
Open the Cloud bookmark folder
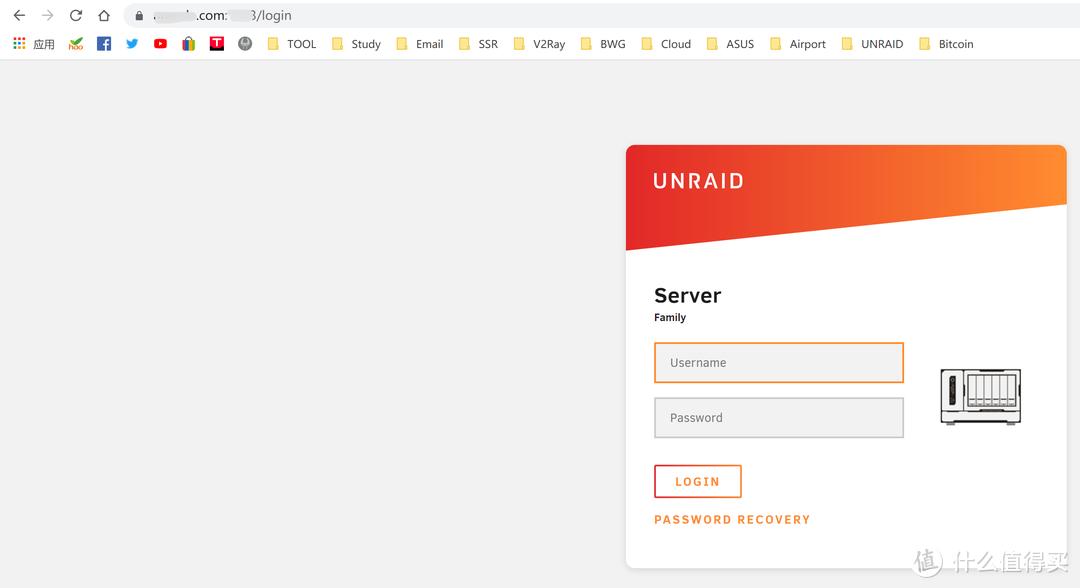(666, 44)
